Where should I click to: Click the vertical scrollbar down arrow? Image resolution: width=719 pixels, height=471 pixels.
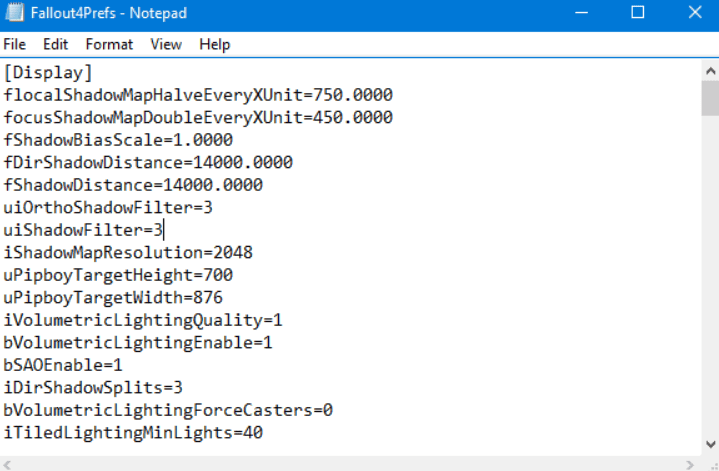[x=710, y=444]
